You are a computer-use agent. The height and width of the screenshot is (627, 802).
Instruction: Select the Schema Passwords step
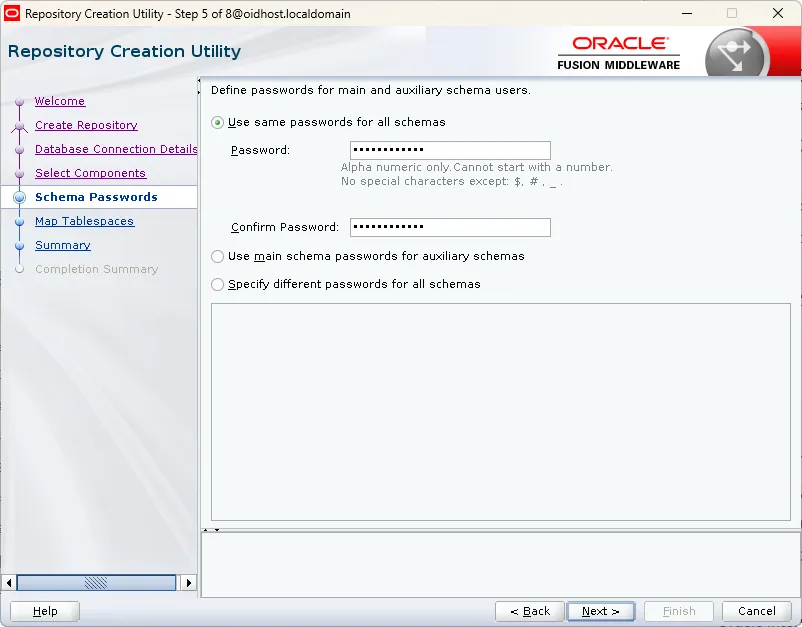[96, 197]
